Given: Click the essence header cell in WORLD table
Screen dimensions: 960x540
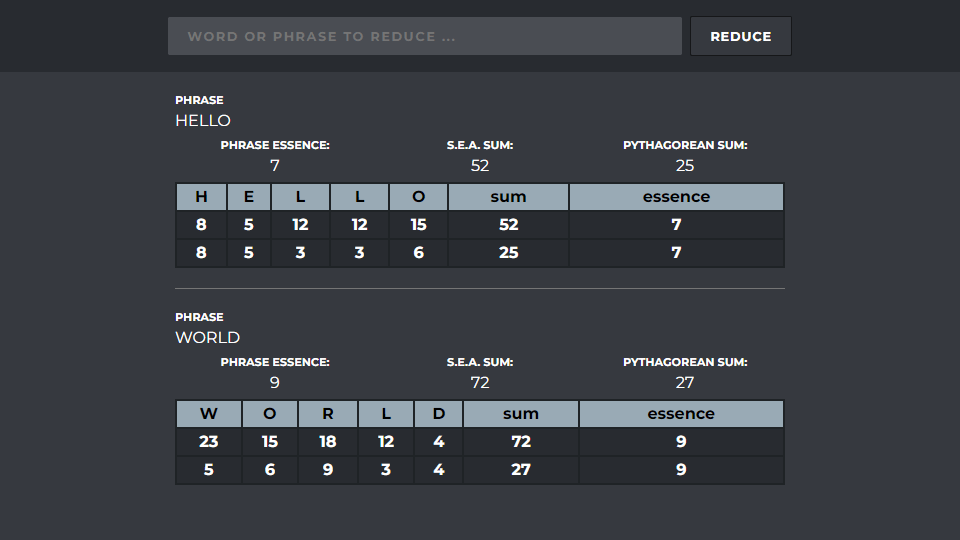Looking at the screenshot, I should click(681, 414).
